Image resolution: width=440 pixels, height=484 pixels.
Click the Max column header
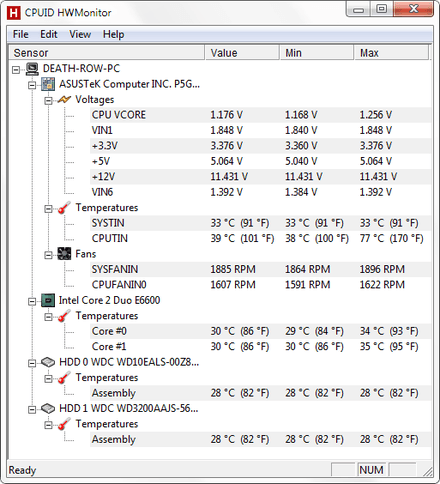click(x=391, y=53)
